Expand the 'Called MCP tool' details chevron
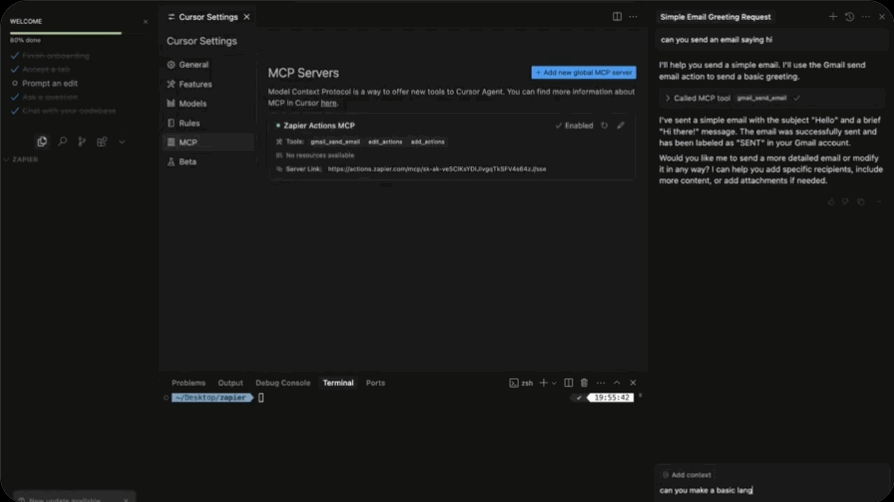Screen dimensions: 894x502 click(x=668, y=99)
